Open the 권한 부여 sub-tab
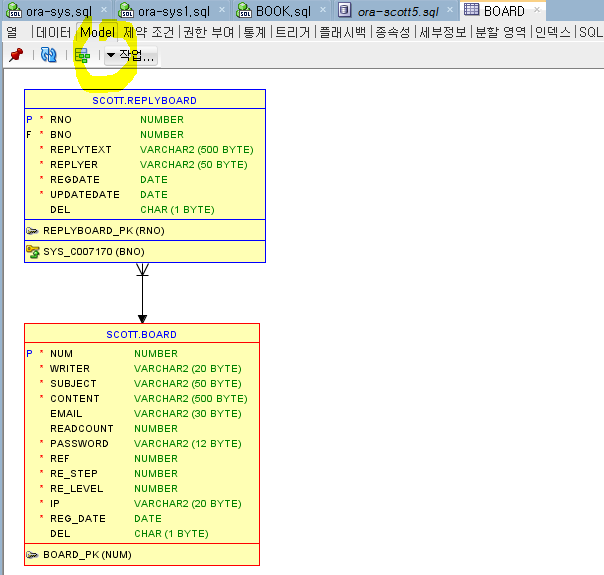 point(208,32)
